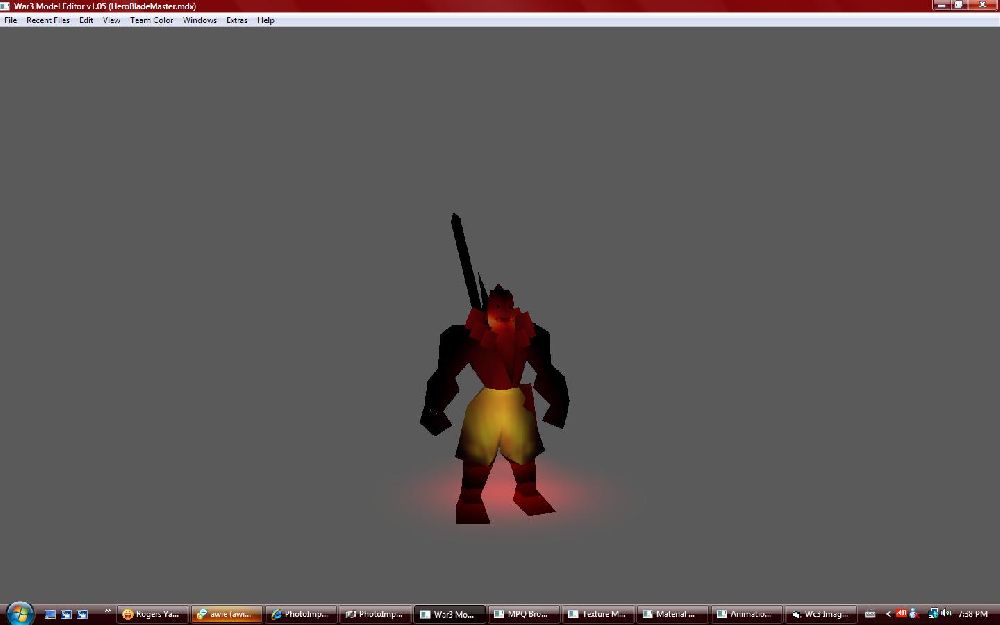Click the War3 Model Editor taskbar button
The width and height of the screenshot is (1000, 625).
[450, 615]
